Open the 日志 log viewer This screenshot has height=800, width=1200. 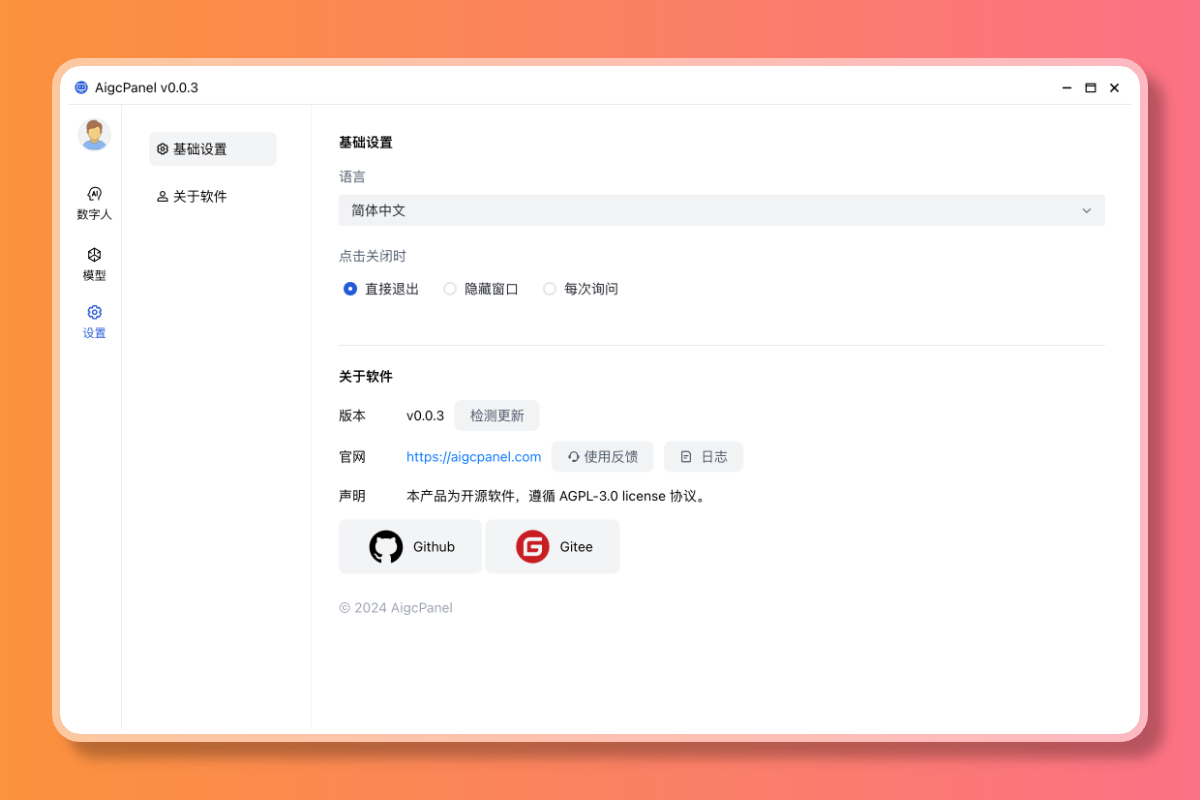[x=703, y=456]
